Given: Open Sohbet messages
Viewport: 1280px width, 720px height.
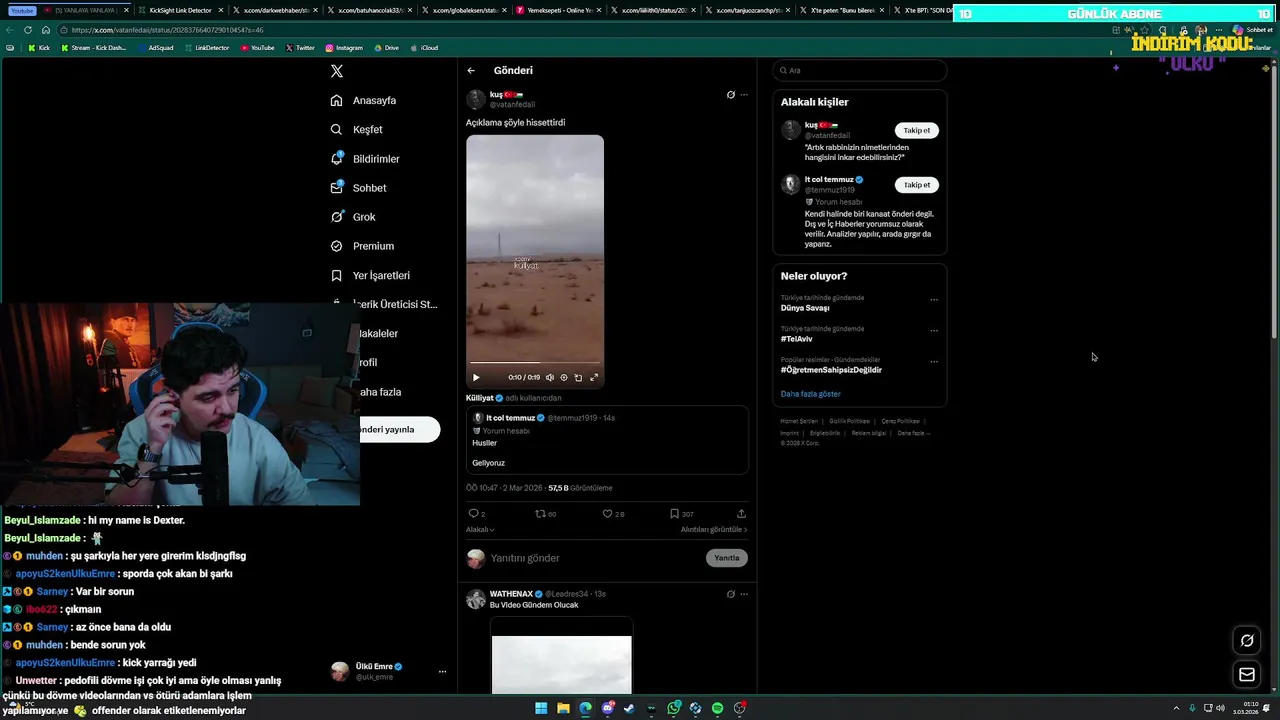Looking at the screenshot, I should point(358,188).
